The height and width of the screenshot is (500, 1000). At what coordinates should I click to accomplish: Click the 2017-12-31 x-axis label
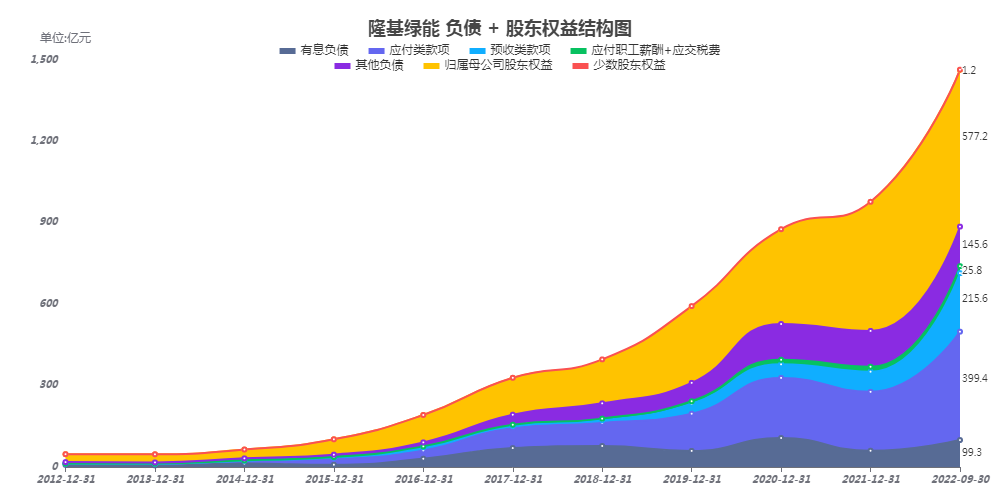coord(512,479)
